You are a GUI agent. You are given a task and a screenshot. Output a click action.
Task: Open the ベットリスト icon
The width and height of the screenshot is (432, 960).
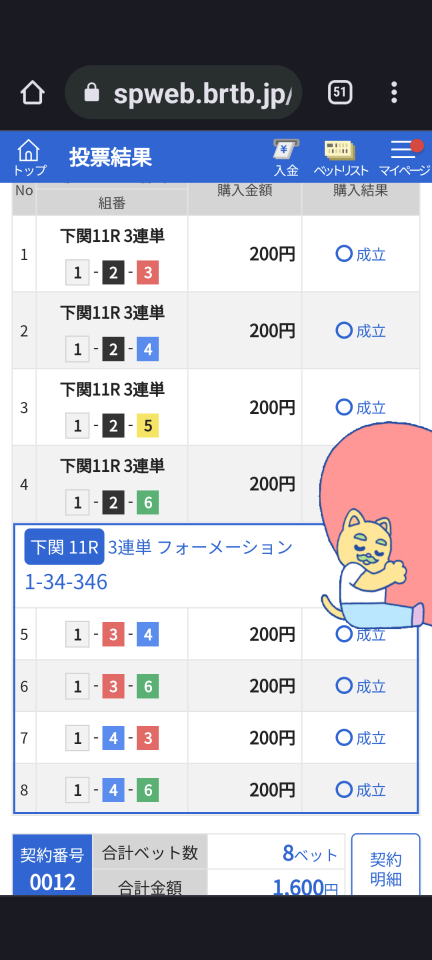click(341, 157)
